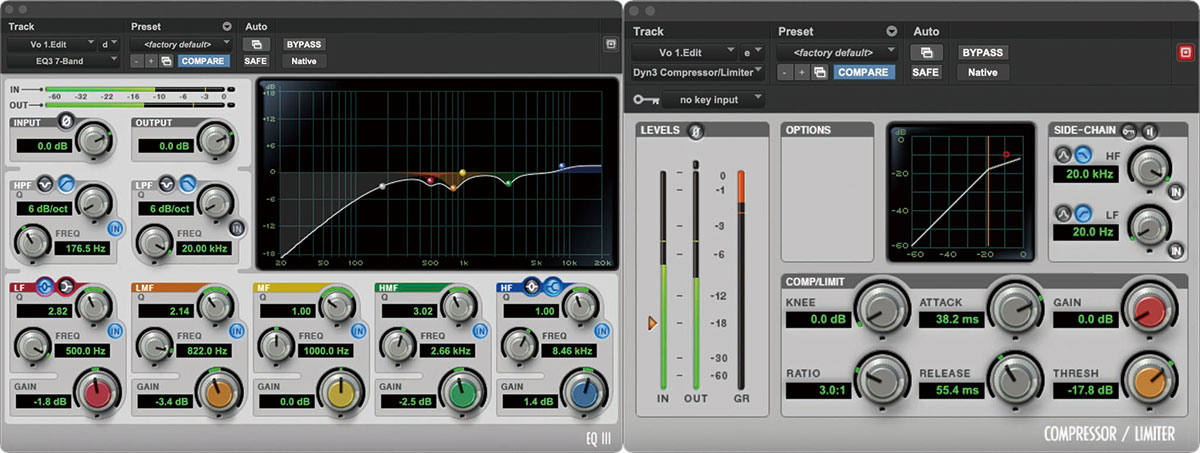Screen dimensions: 1200x453
Task: Click BYPASS in compressor window
Action: [x=982, y=52]
